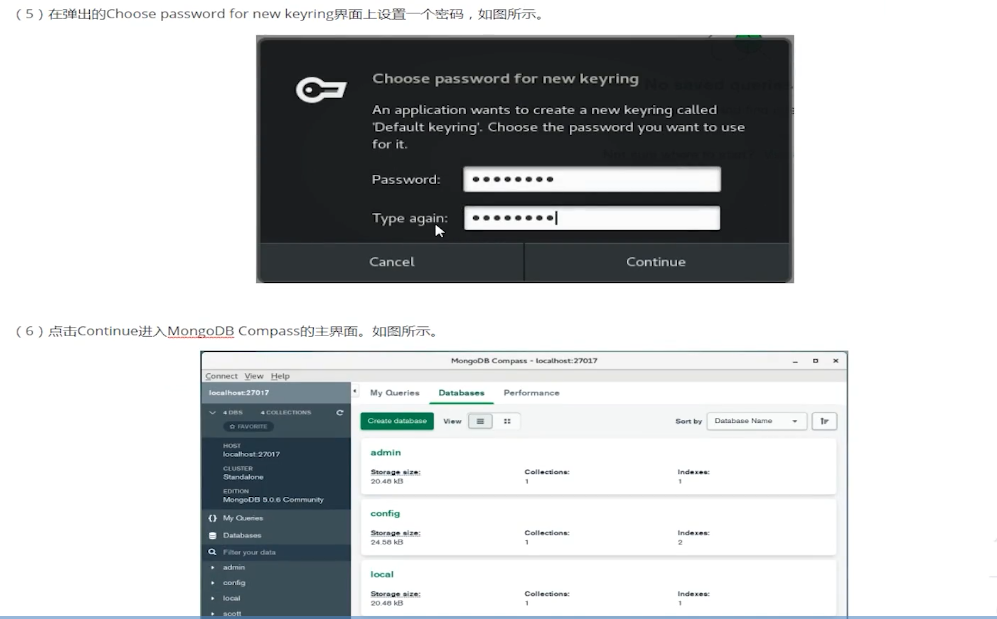The width and height of the screenshot is (997, 619).
Task: Click the search magnifier icon in sidebar
Action: [x=212, y=552]
